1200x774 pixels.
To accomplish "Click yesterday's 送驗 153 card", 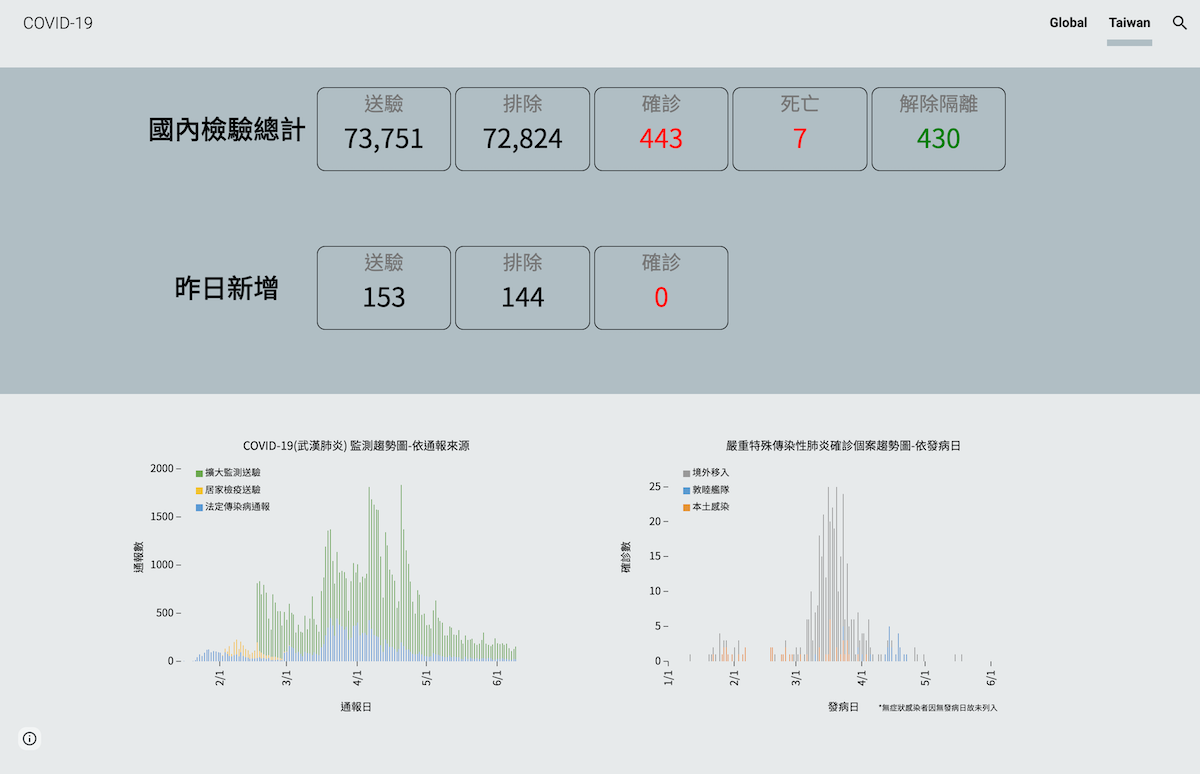I will [384, 288].
